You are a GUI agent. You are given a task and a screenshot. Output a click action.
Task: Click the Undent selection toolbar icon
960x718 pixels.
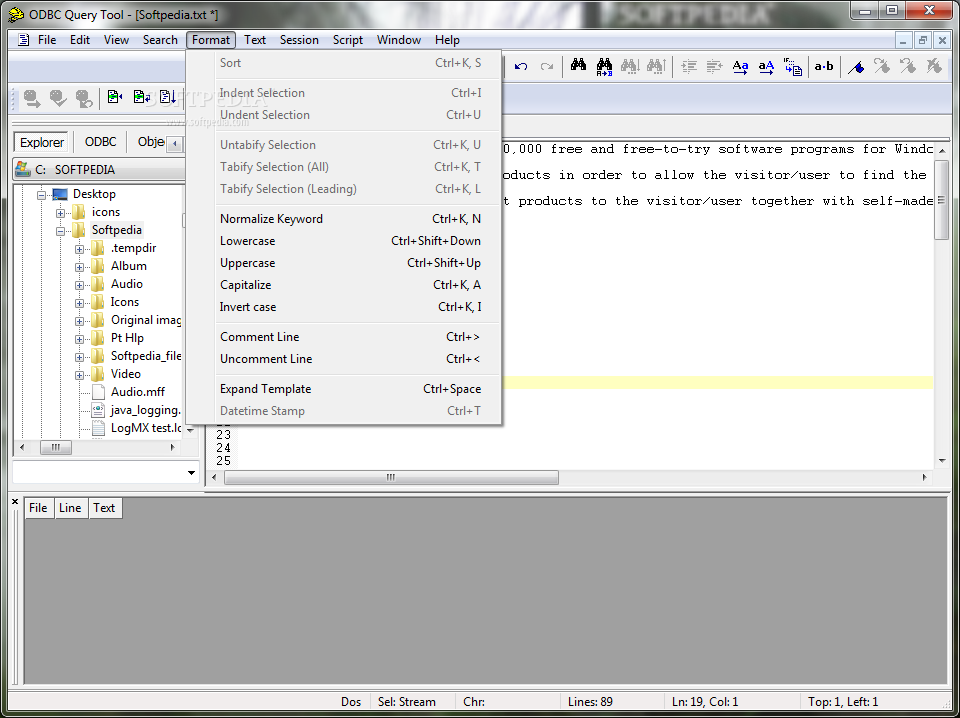714,66
